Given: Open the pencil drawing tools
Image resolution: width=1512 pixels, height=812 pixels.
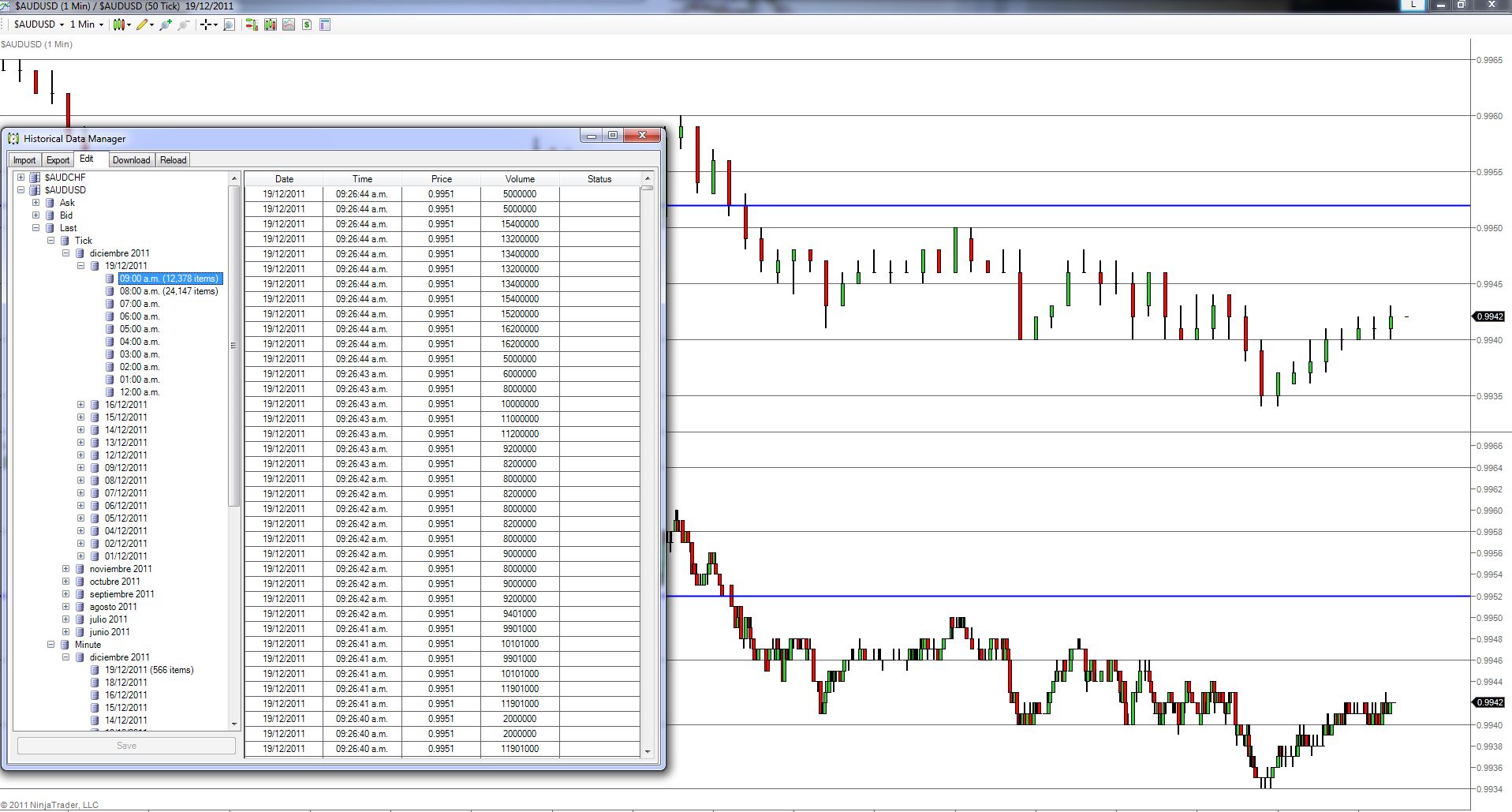Looking at the screenshot, I should (x=142, y=24).
